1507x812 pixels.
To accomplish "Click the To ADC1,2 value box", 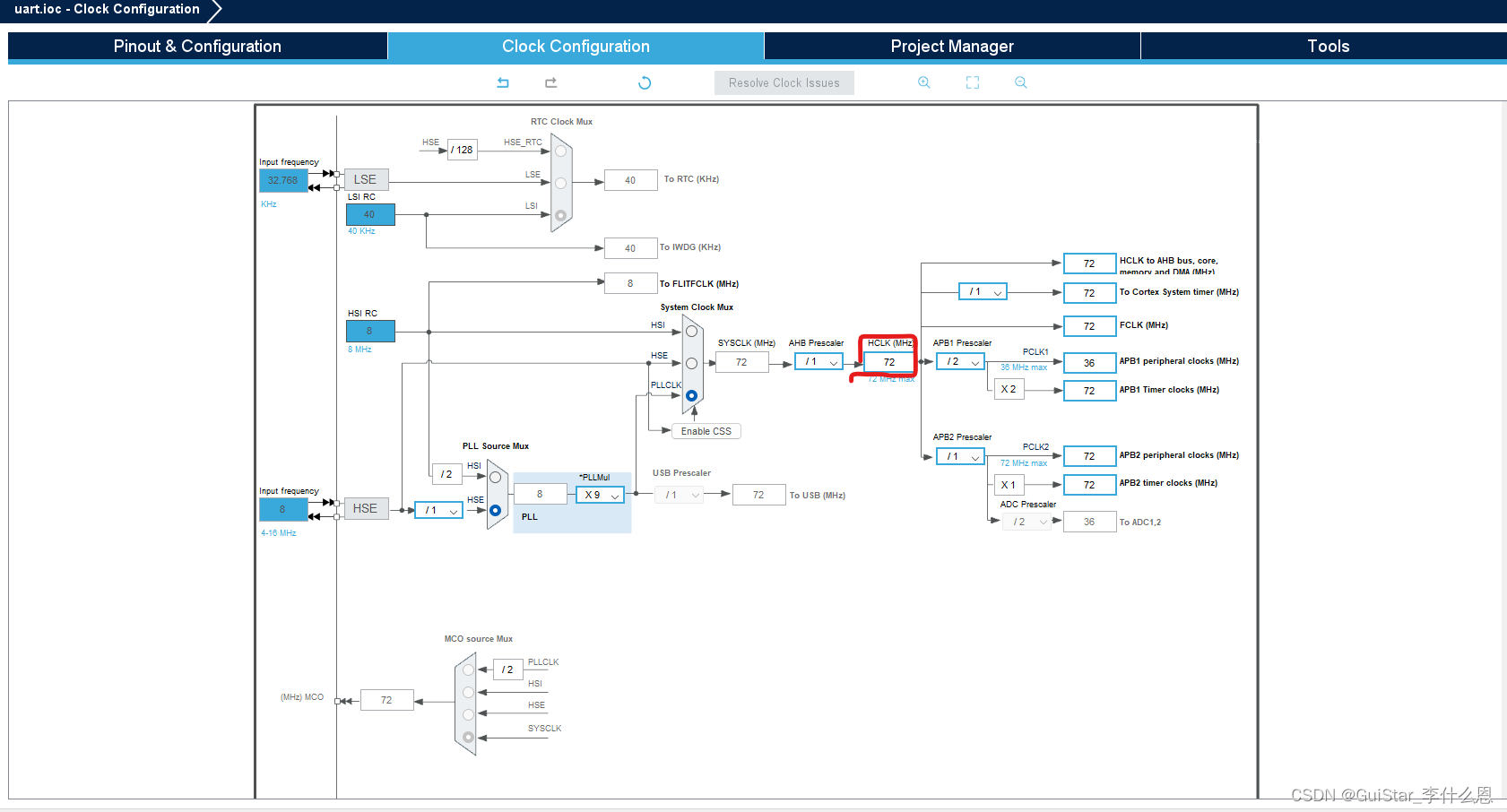I will pos(1089,522).
